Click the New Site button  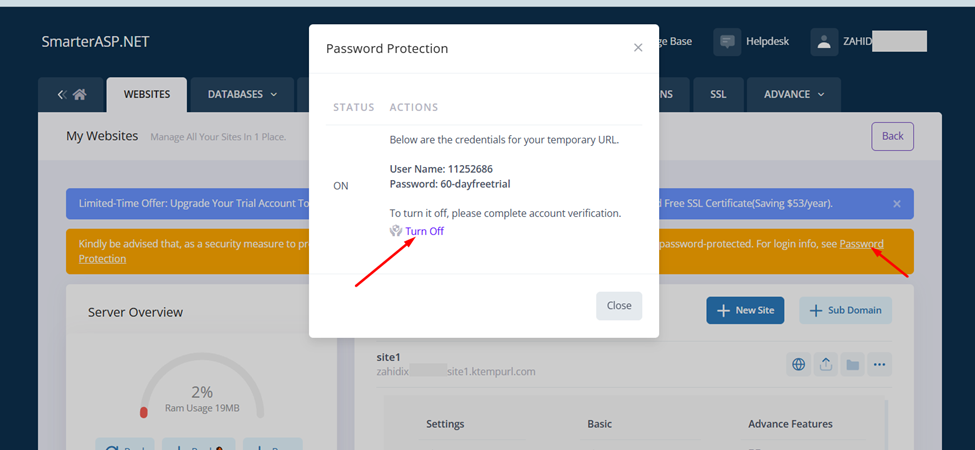[745, 310]
